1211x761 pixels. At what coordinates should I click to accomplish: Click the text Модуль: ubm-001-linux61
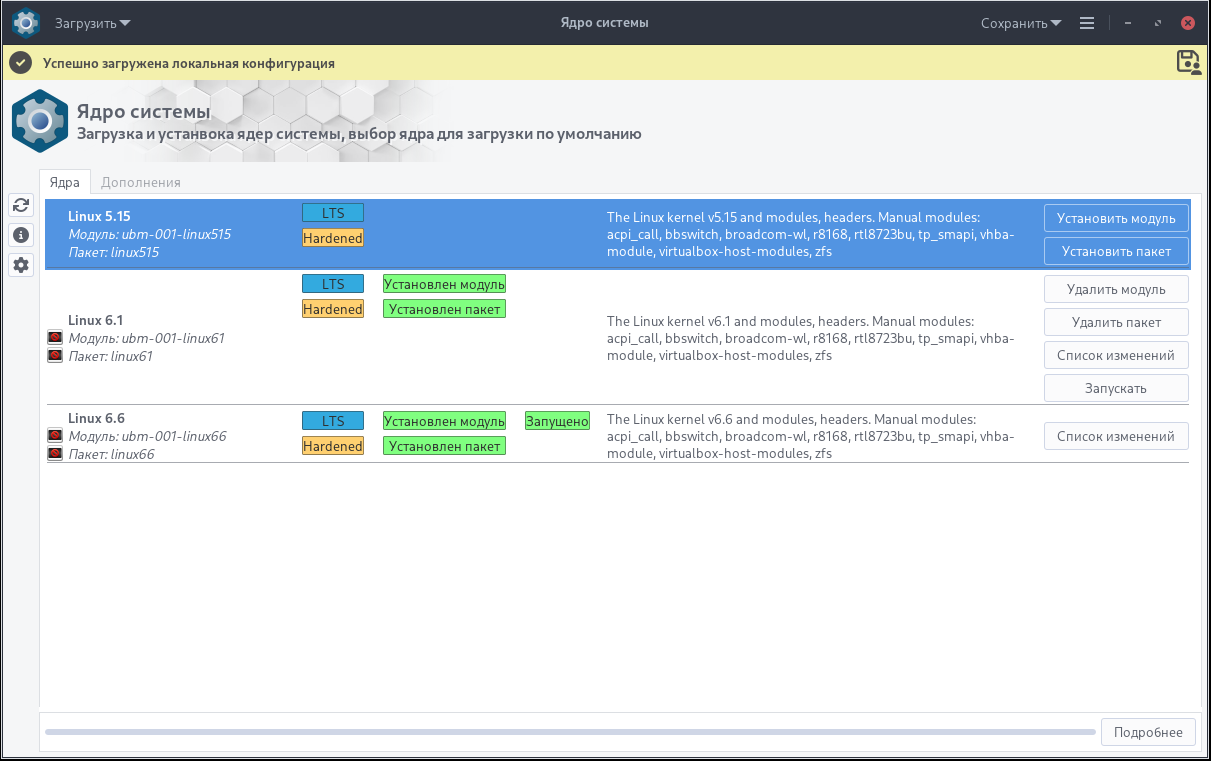pyautogui.click(x=146, y=338)
